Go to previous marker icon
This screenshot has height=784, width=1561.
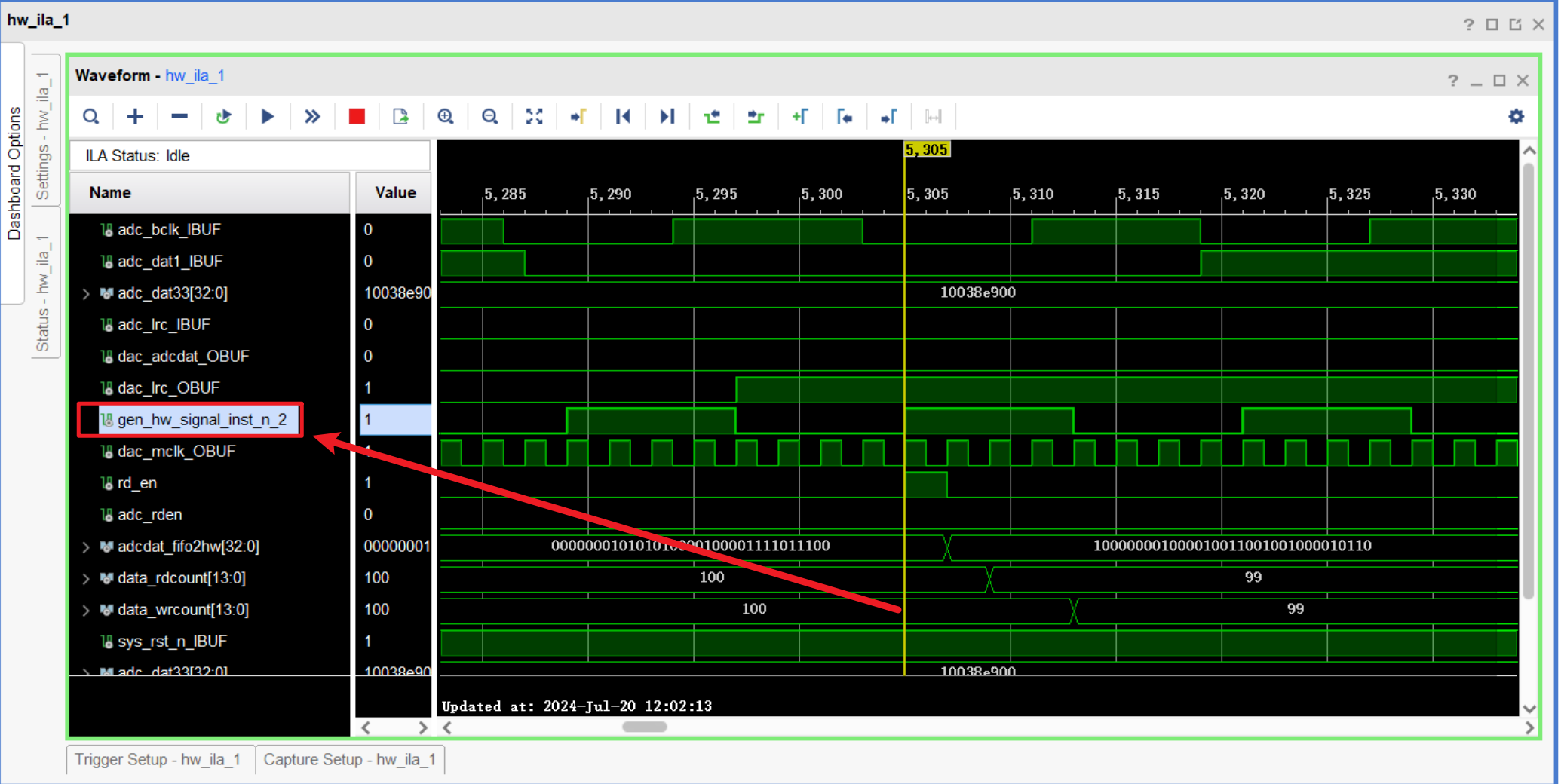[845, 117]
